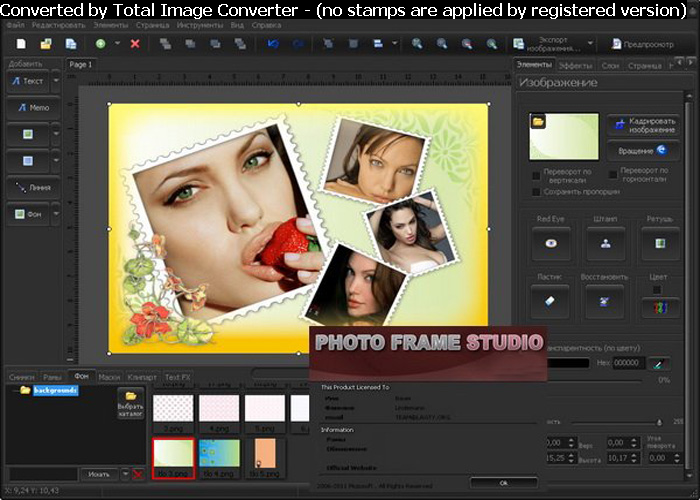Toggle flip horizontally (Переворот по горизонтали) checkbox
The image size is (700, 500).
pyautogui.click(x=611, y=171)
